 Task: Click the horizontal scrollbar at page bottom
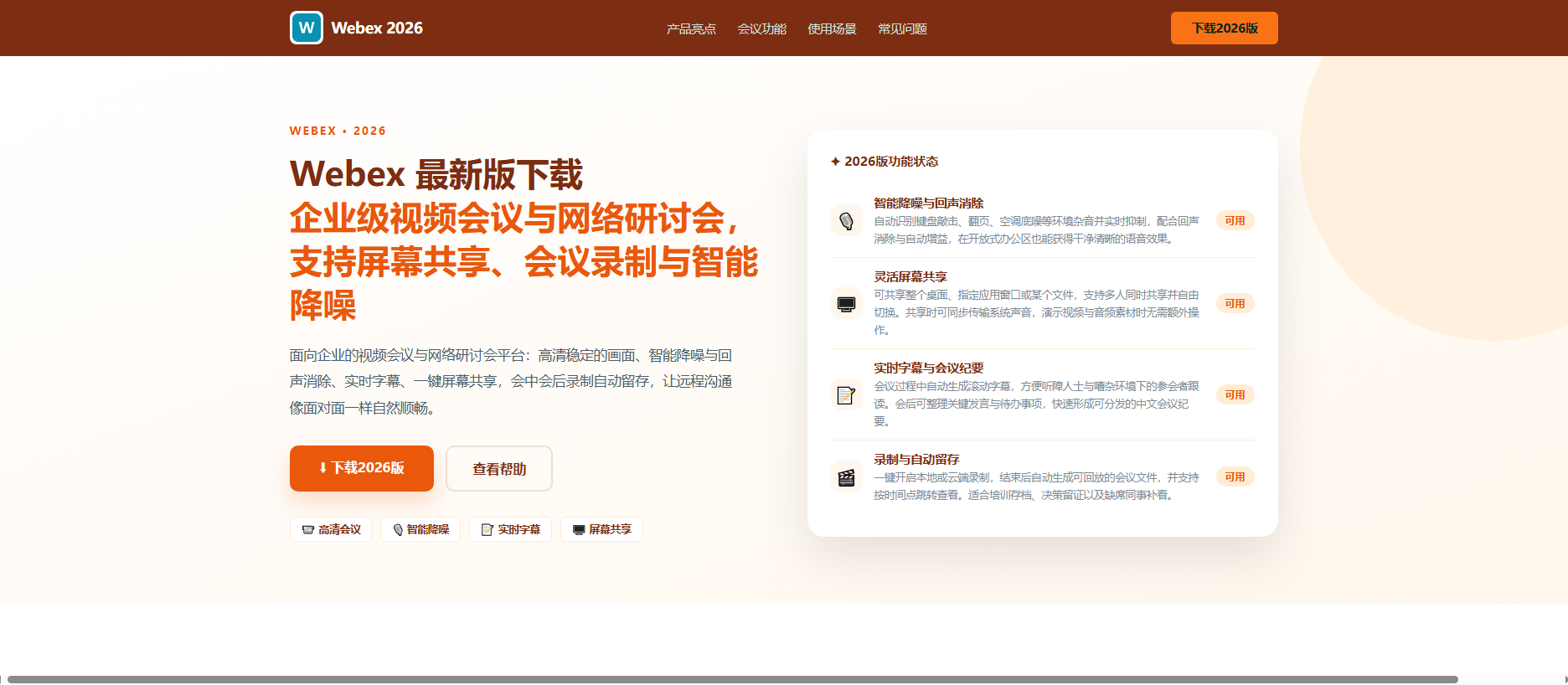coord(733,679)
